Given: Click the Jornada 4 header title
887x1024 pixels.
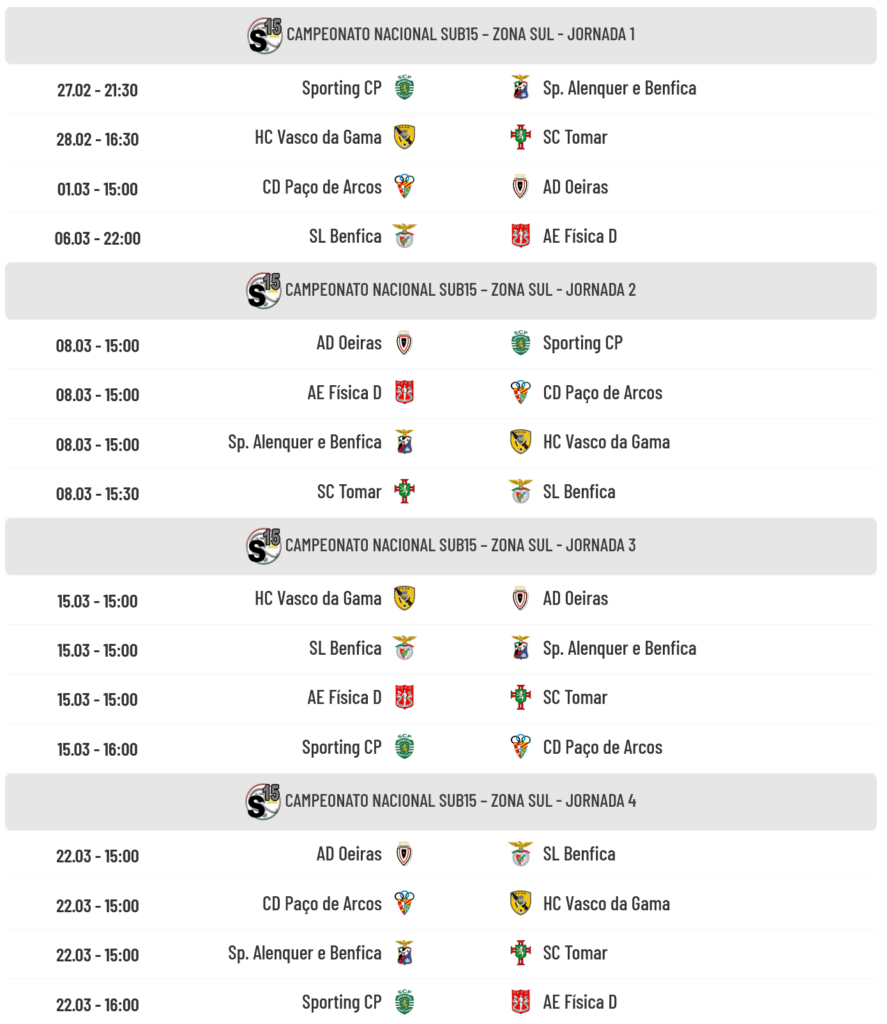Looking at the screenshot, I should [460, 801].
